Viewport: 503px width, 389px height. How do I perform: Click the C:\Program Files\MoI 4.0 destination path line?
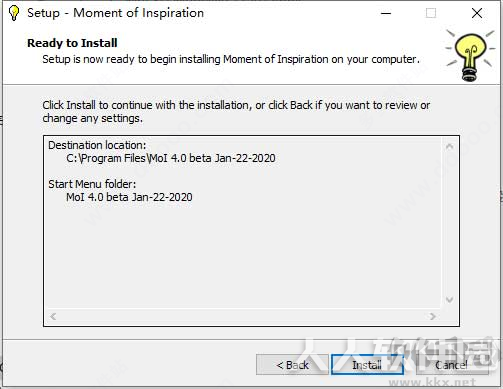click(x=171, y=158)
